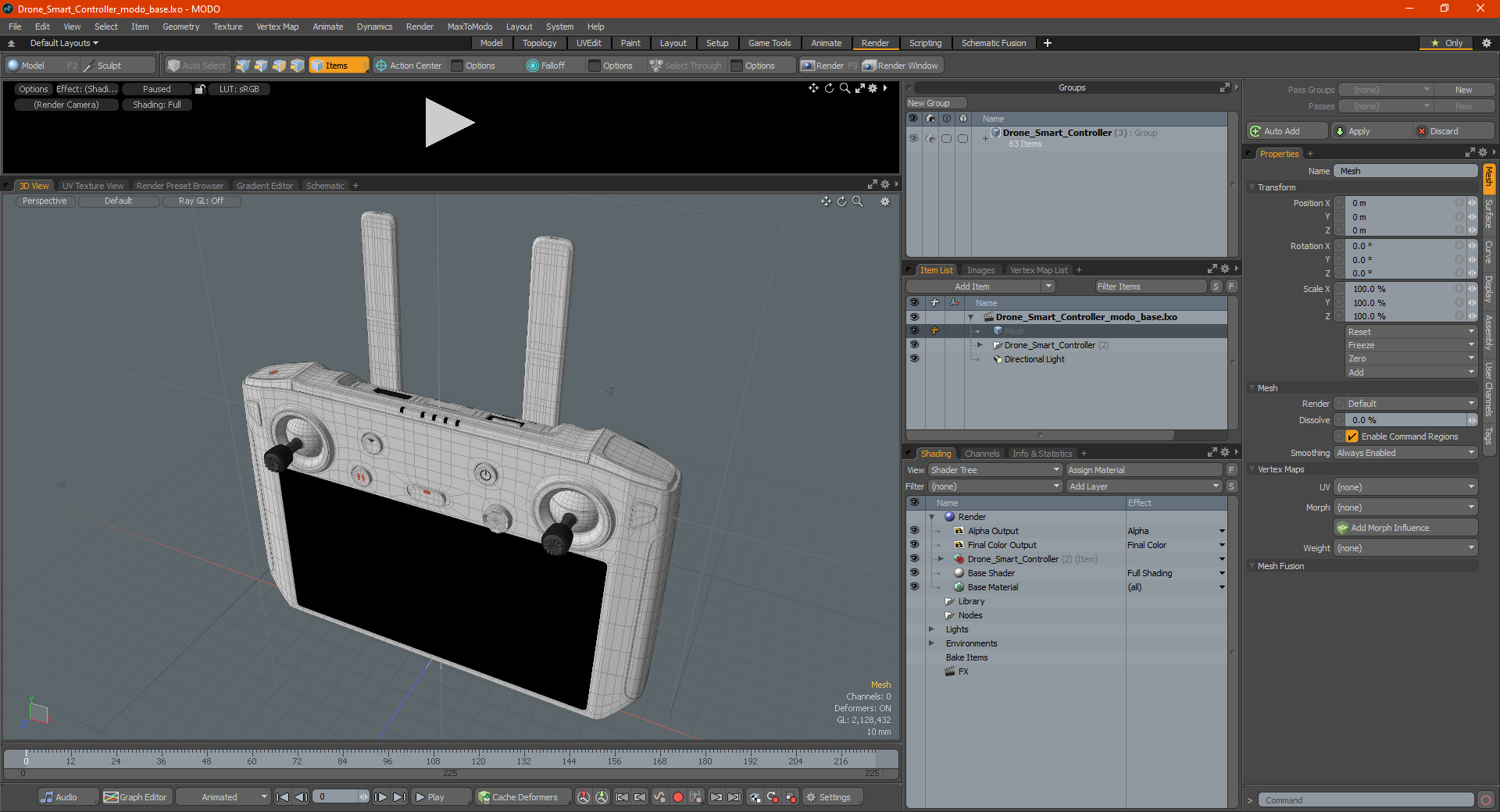
Task: Jump to last frame
Action: click(399, 797)
